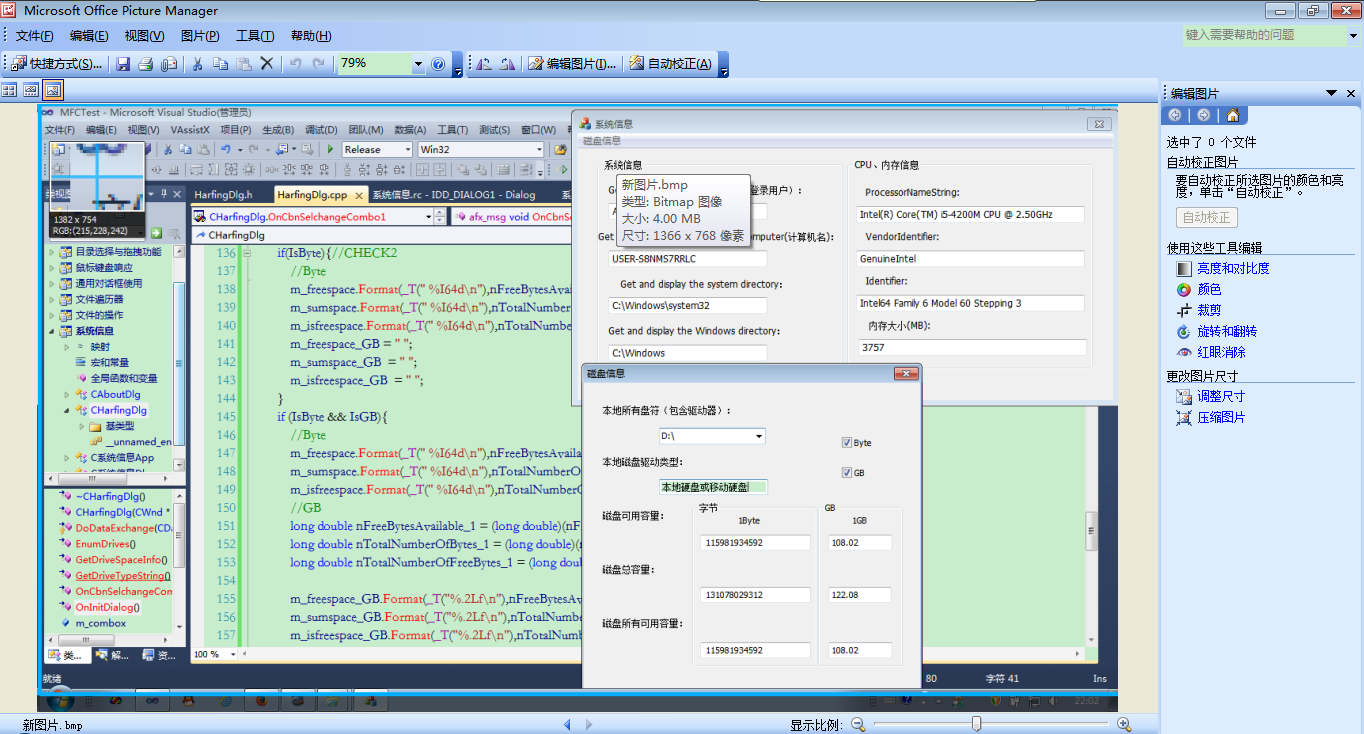Open 红眼消除 red-eye removal
The image size is (1364, 734).
(1211, 352)
